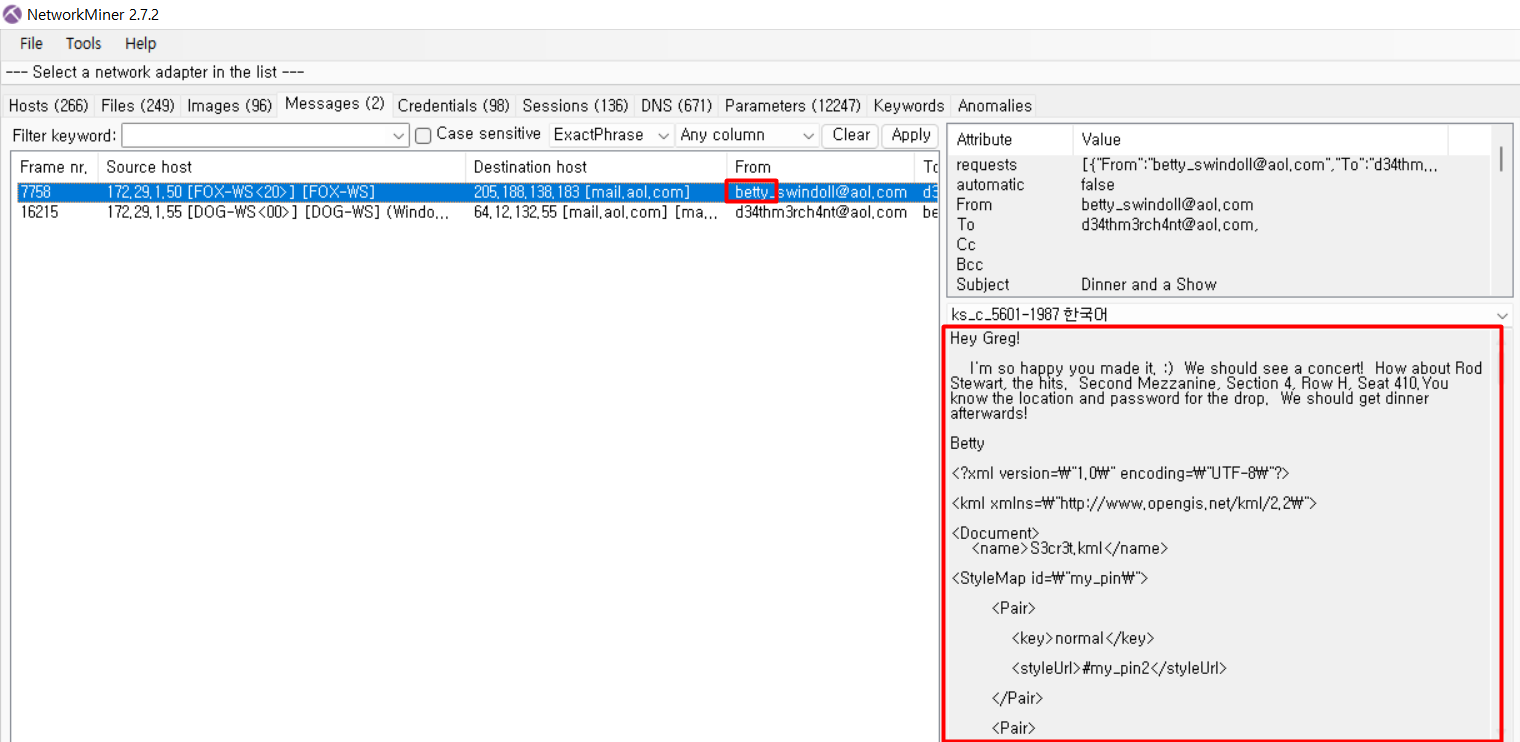Viewport: 1520px width, 742px height.
Task: Click the NetworkMiner app icon in title bar
Action: (x=13, y=15)
